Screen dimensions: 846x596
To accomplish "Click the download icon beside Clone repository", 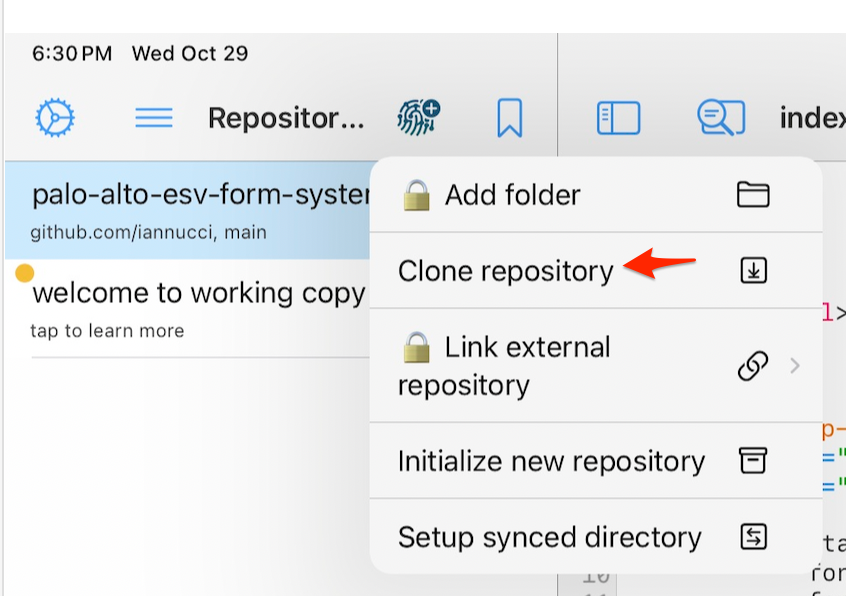I will point(752,270).
